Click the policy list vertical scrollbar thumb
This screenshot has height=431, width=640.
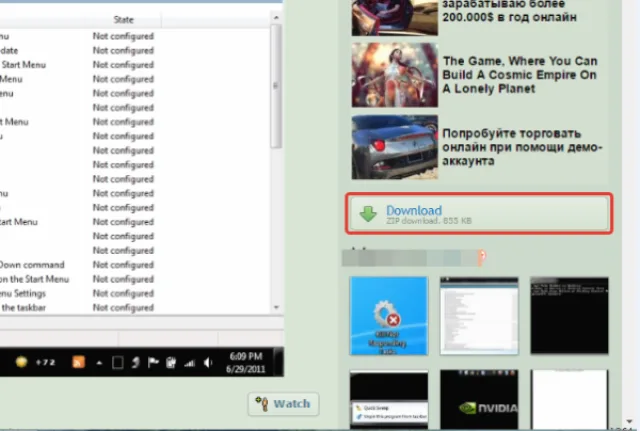coord(276,86)
